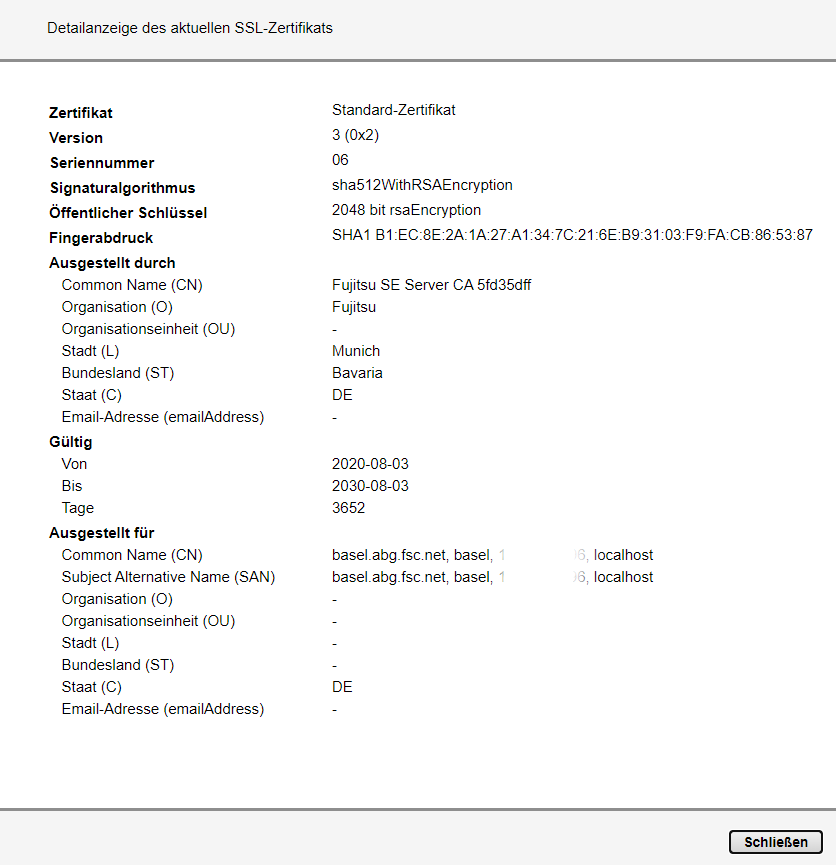Viewport: 836px width, 865px height.
Task: Click the dialog title 'Detailanzeige des aktuellen SSL-Zertifikats'
Action: 190,28
